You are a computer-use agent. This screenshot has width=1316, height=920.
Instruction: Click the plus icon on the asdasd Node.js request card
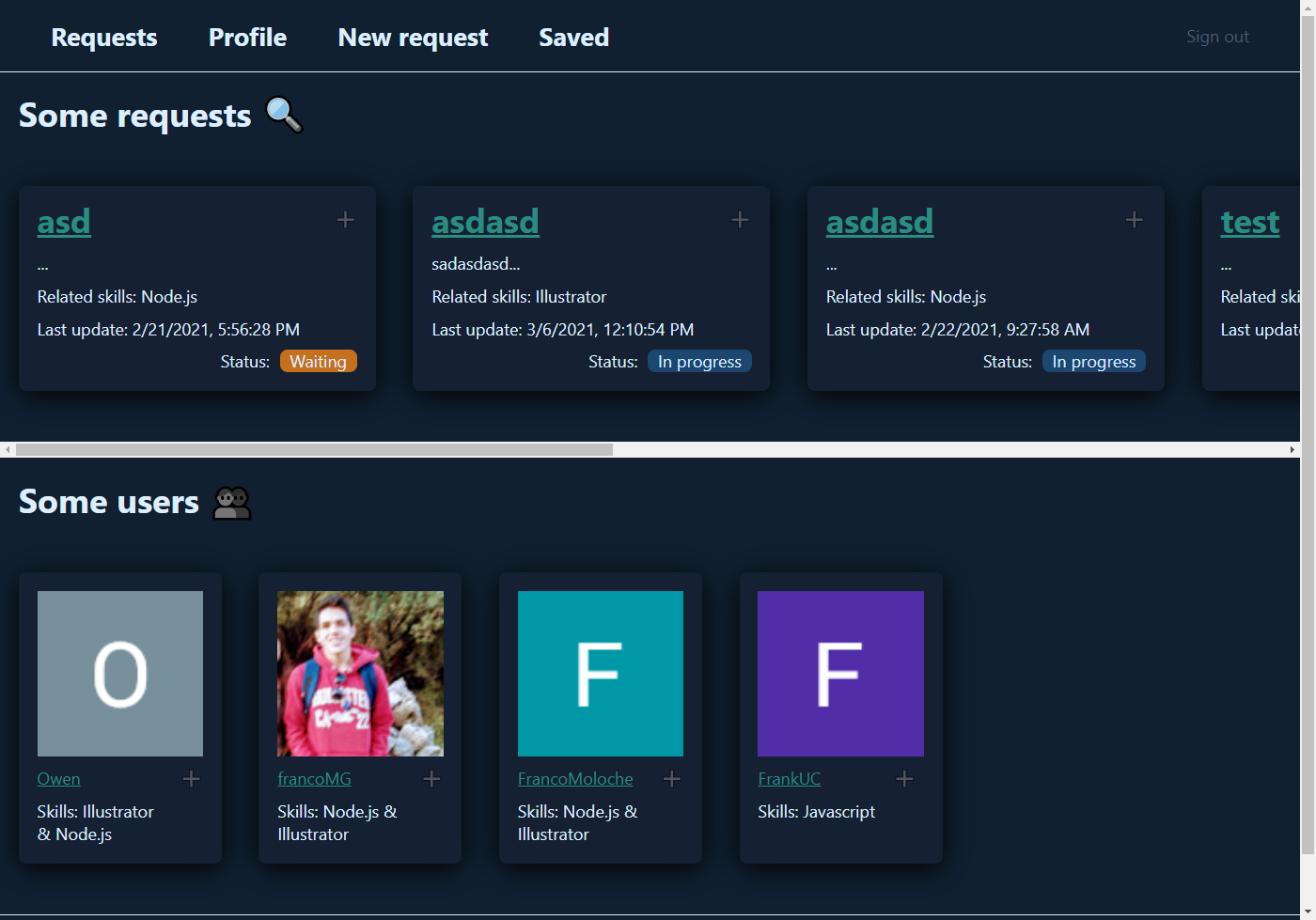[1134, 220]
